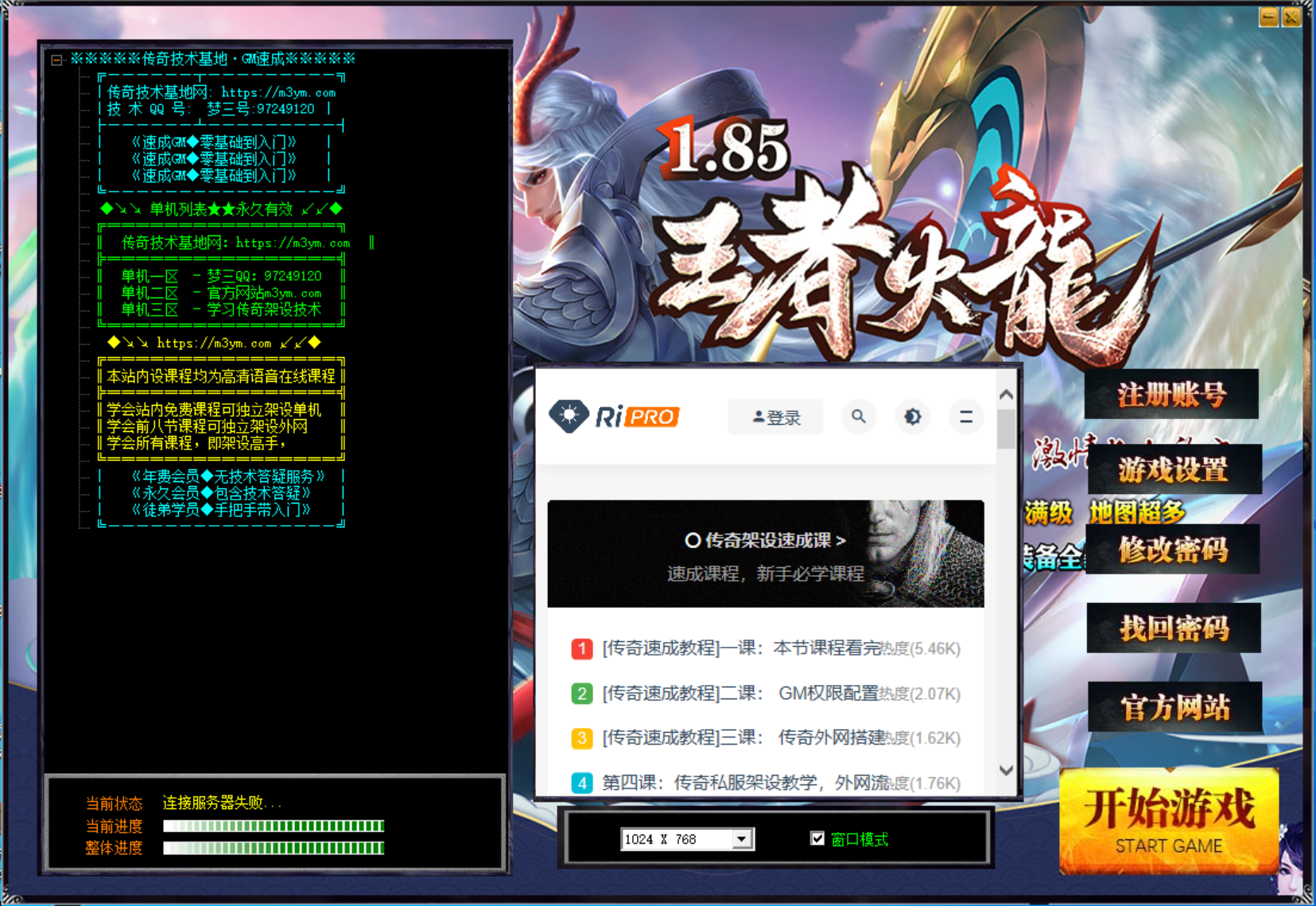Click the 注册账号 button
Viewport: 1316px width, 906px height.
[1171, 394]
